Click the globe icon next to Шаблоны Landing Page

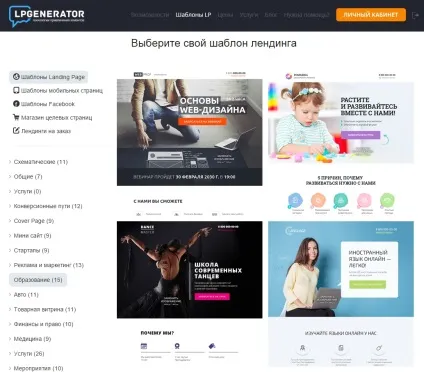click(16, 77)
